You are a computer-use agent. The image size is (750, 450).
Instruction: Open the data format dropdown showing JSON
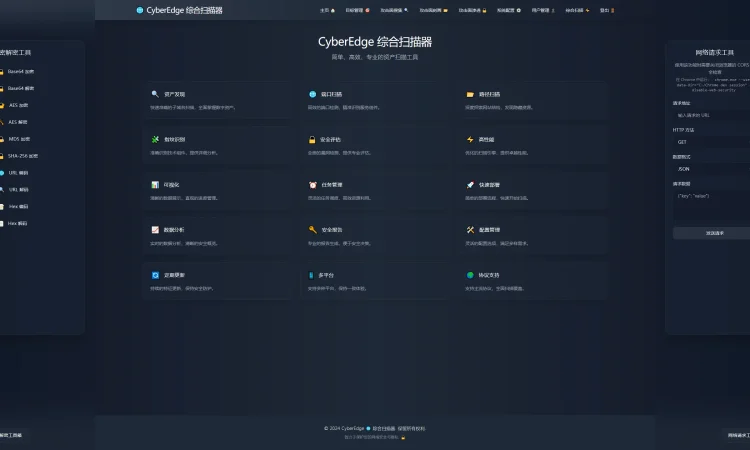coord(711,169)
